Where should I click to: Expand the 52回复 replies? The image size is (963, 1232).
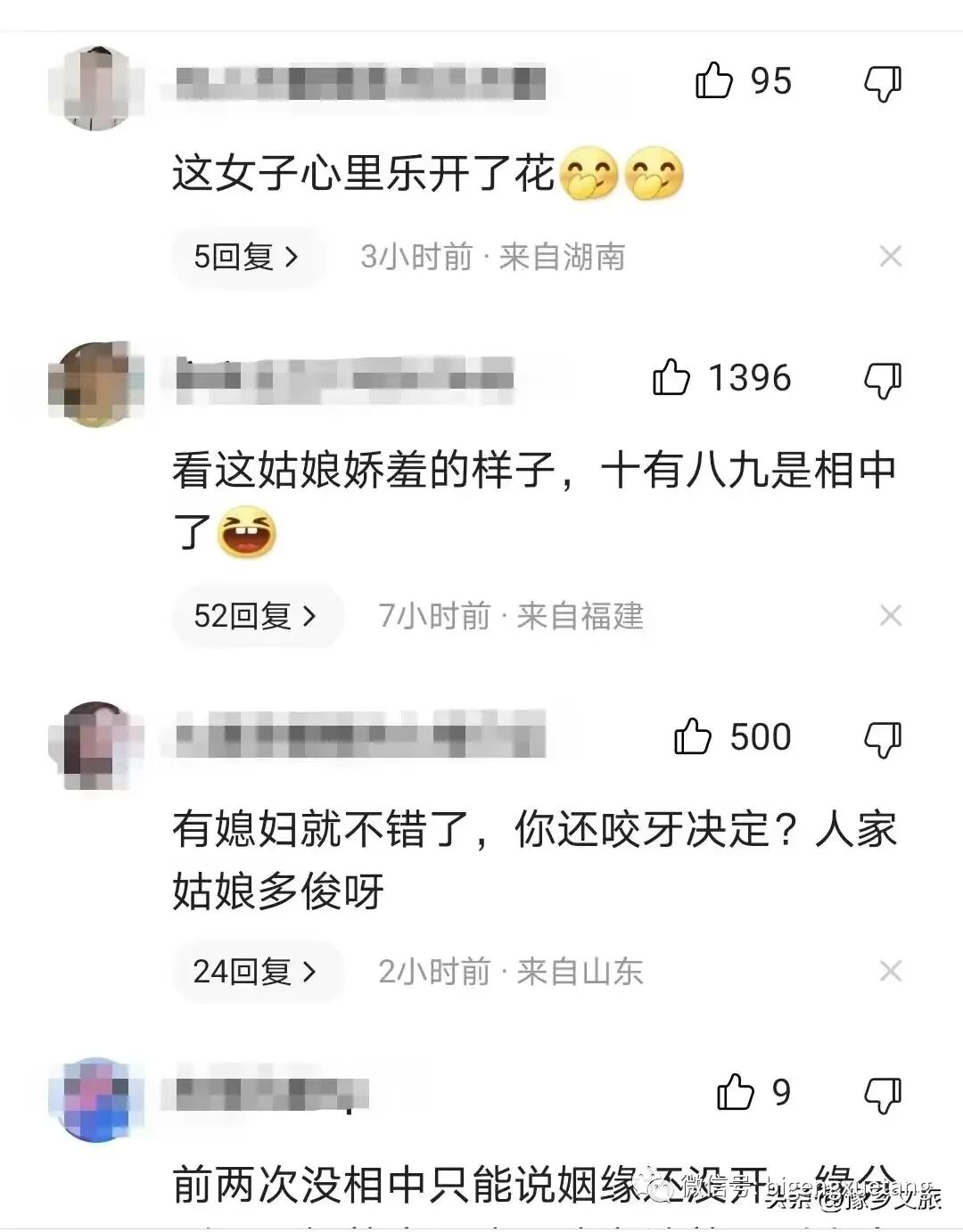257,615
